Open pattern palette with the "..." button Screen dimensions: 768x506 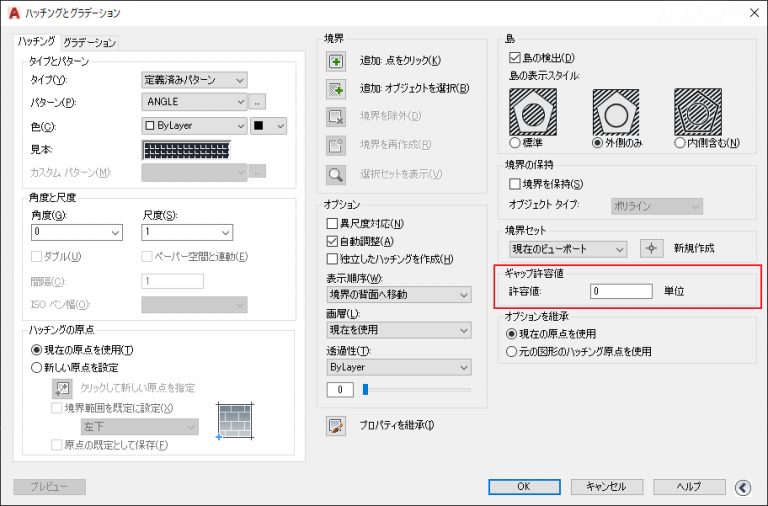[x=258, y=102]
